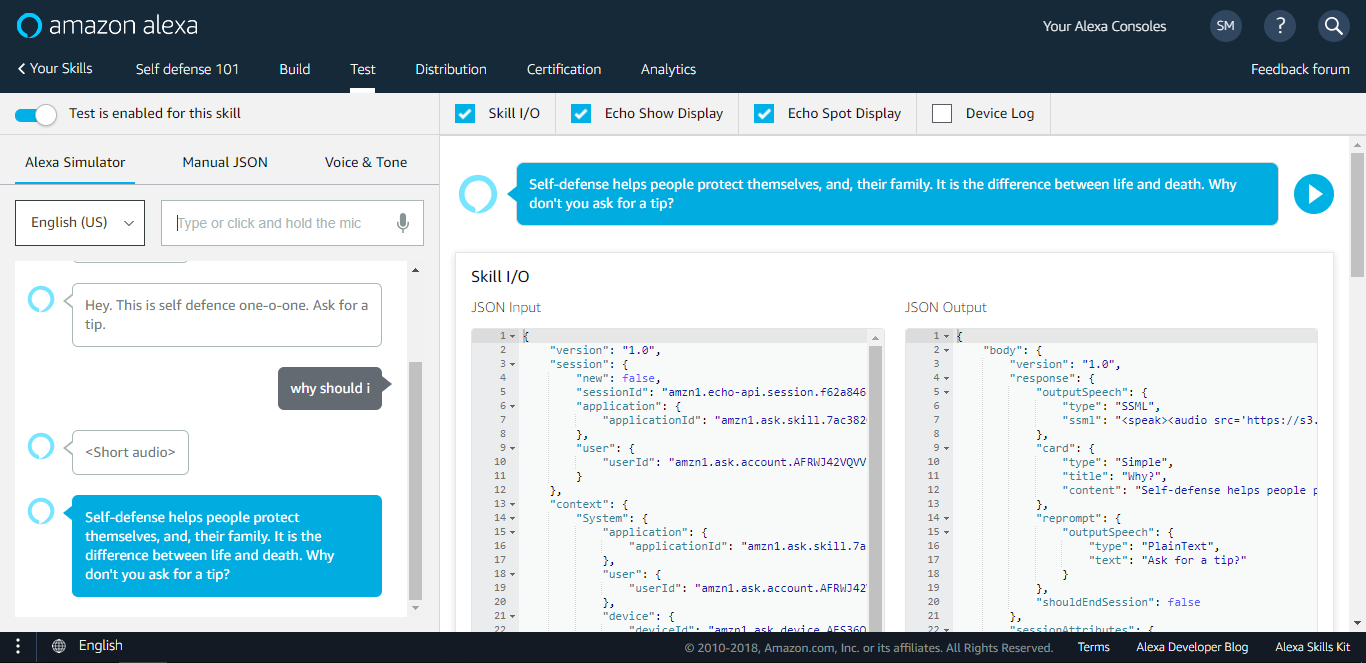Image resolution: width=1366 pixels, height=663 pixels.
Task: Uncheck the Skill I/O checkbox
Action: click(x=465, y=113)
